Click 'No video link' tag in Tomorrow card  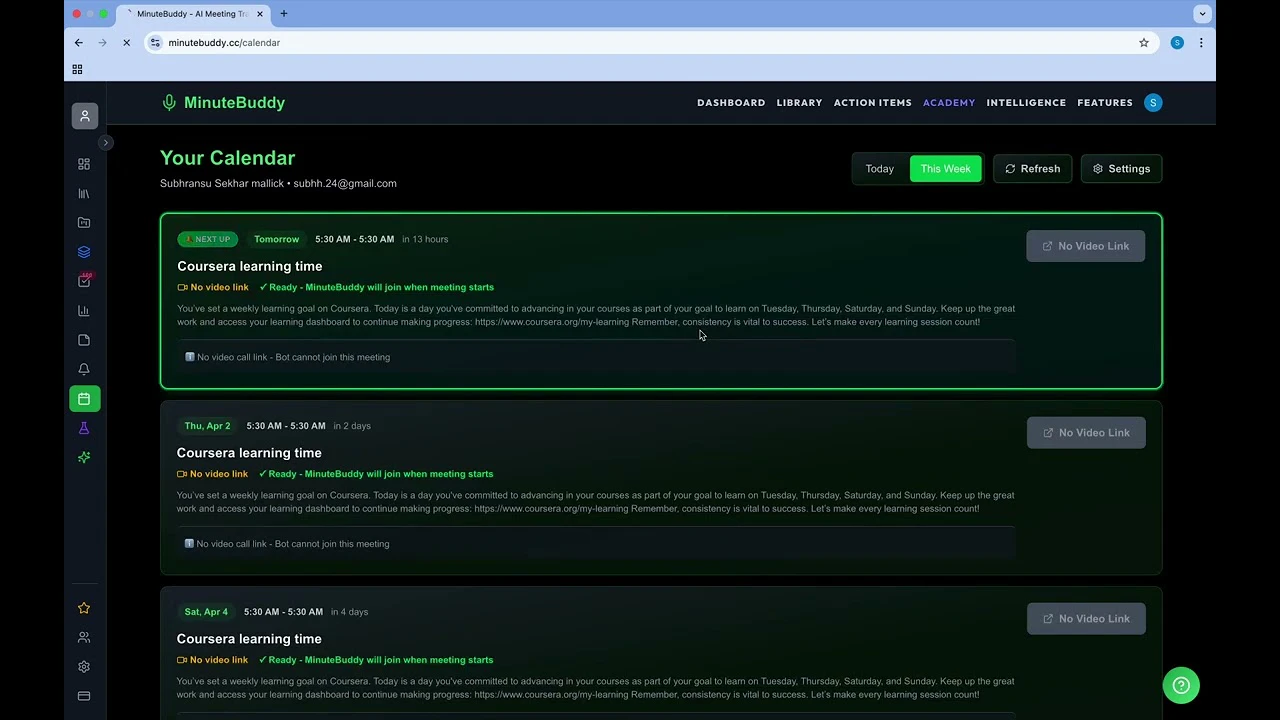pyautogui.click(x=213, y=287)
